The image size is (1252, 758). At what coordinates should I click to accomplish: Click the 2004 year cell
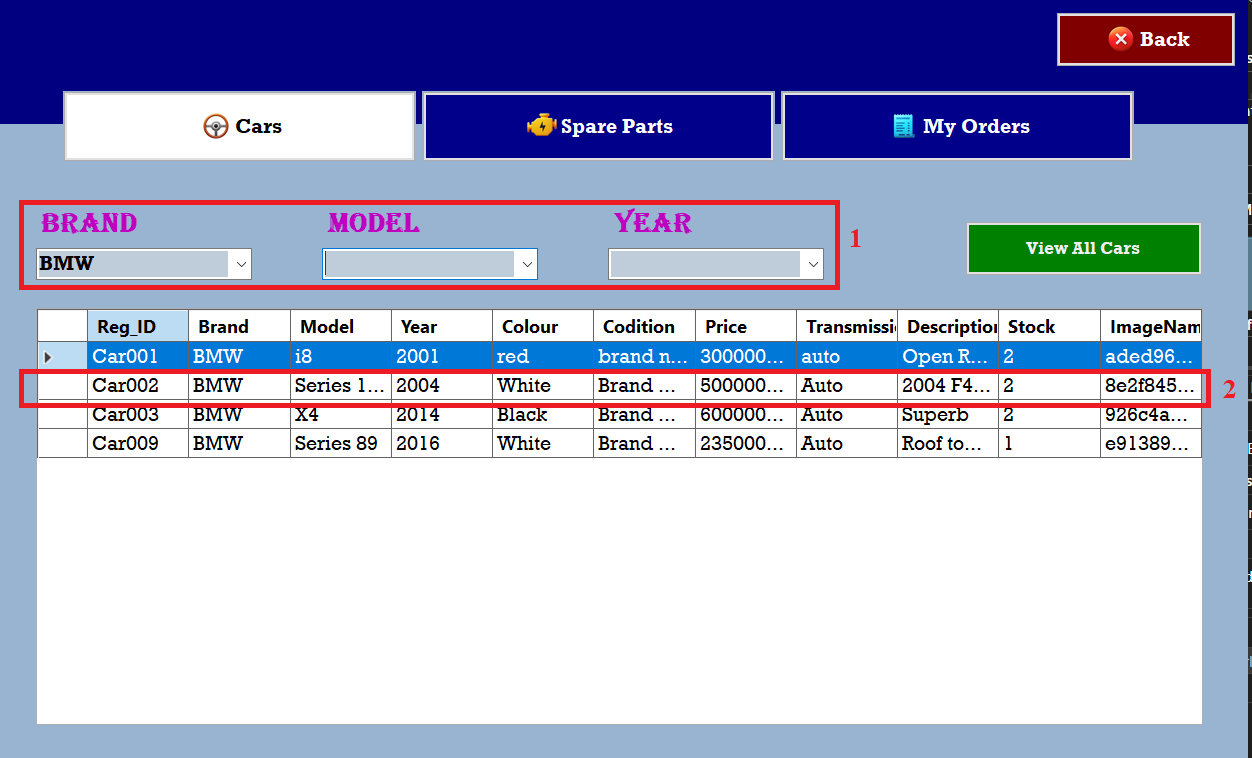[442, 386]
